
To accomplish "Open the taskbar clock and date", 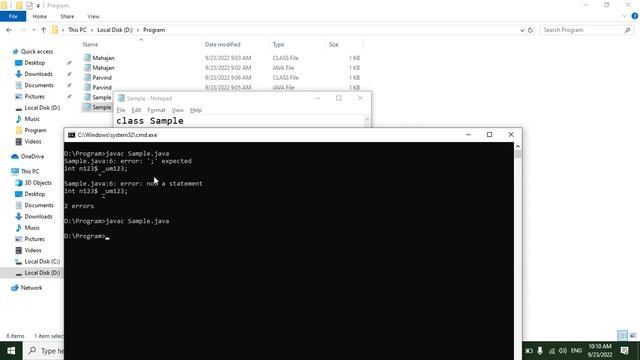I will click(600, 351).
